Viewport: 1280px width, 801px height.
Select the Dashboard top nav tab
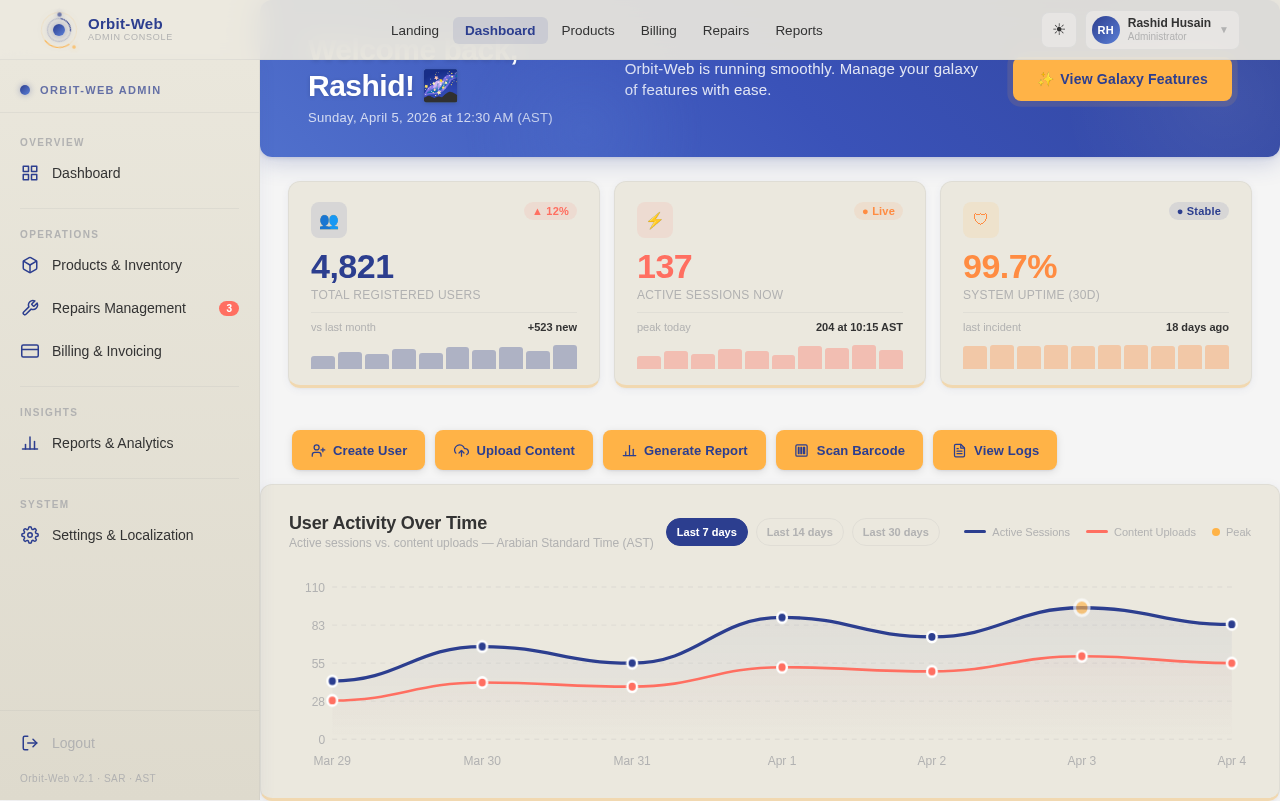coord(500,30)
